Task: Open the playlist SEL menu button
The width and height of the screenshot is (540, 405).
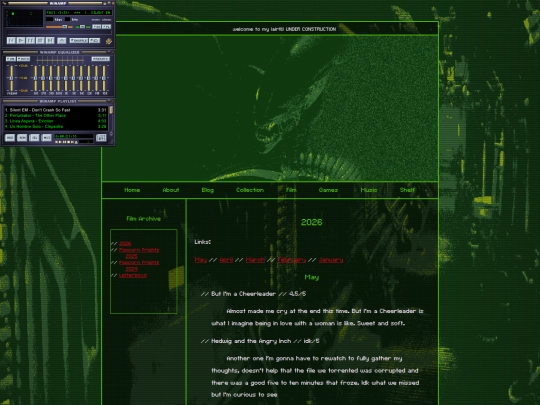Action: pyautogui.click(x=34, y=138)
